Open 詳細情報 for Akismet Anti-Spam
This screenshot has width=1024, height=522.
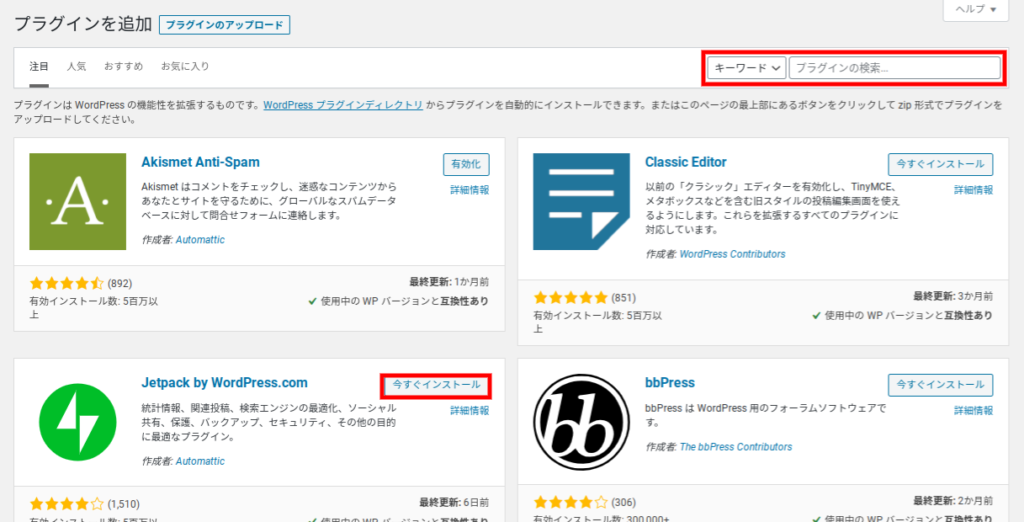[470, 190]
